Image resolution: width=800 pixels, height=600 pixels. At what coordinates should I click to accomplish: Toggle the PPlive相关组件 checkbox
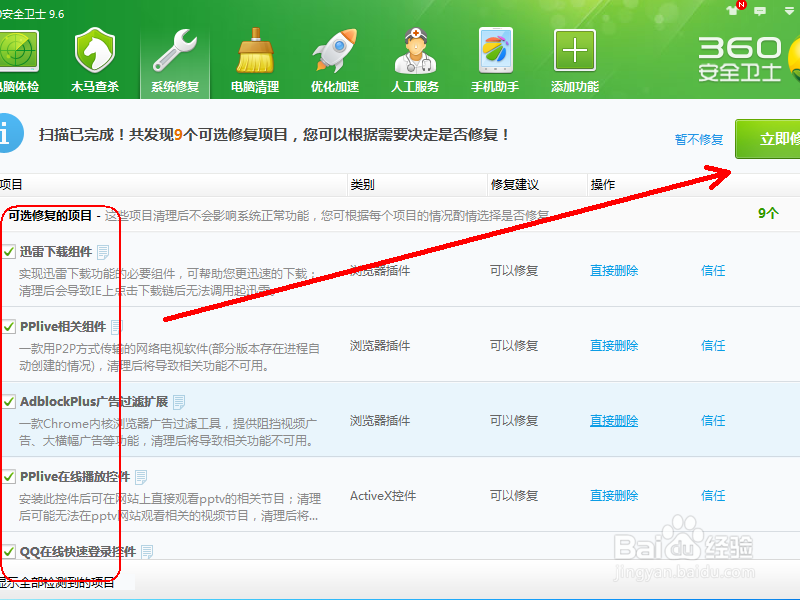(9, 324)
